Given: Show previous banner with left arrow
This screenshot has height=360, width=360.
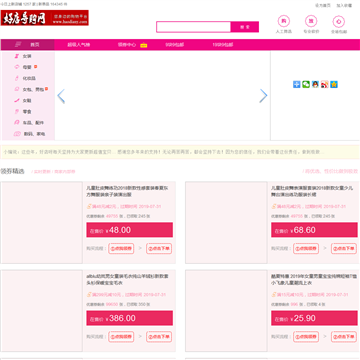Looking at the screenshot, I should coord(61,96).
